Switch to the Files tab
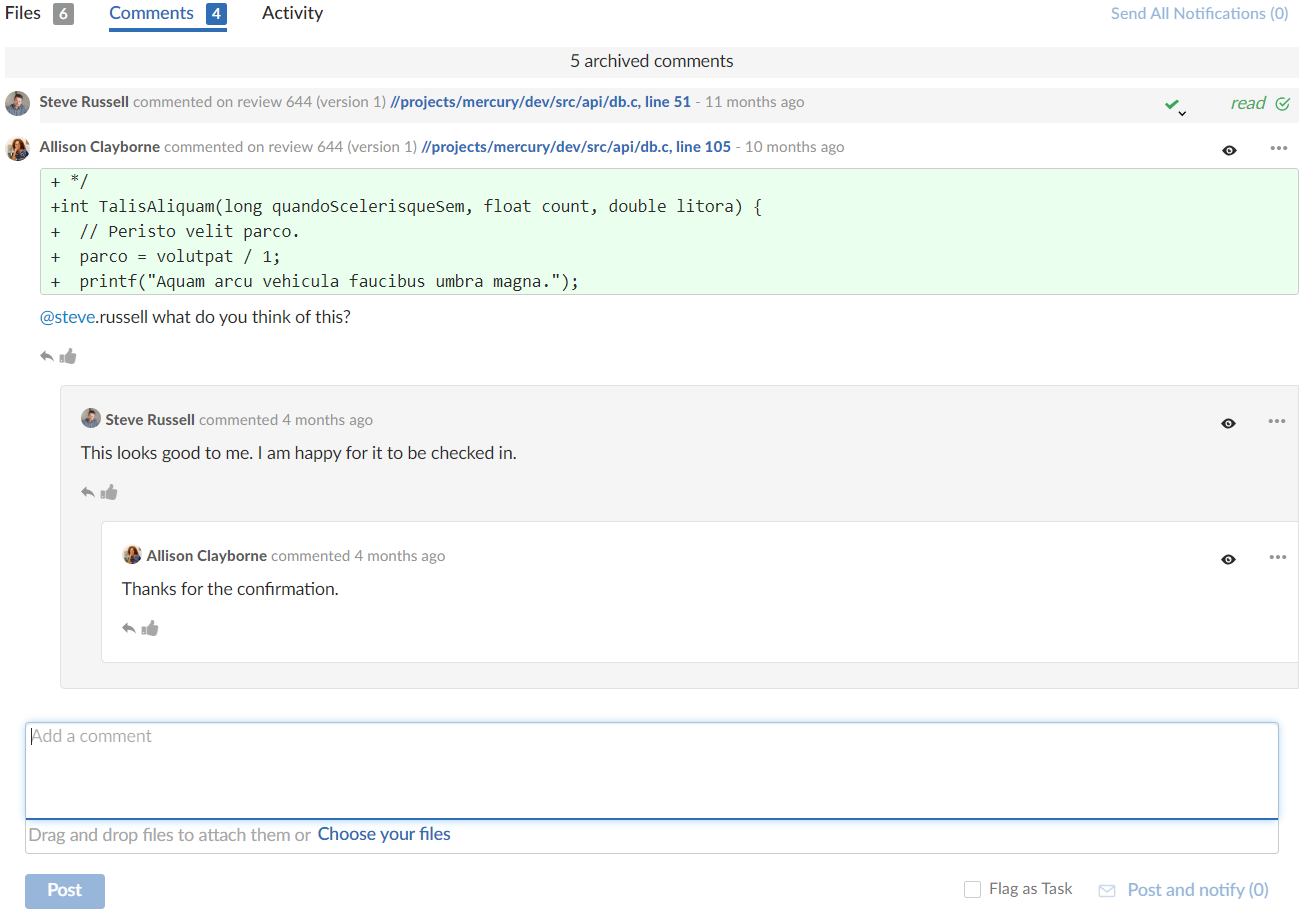Screen dimensions: 1307x922 (24, 13)
